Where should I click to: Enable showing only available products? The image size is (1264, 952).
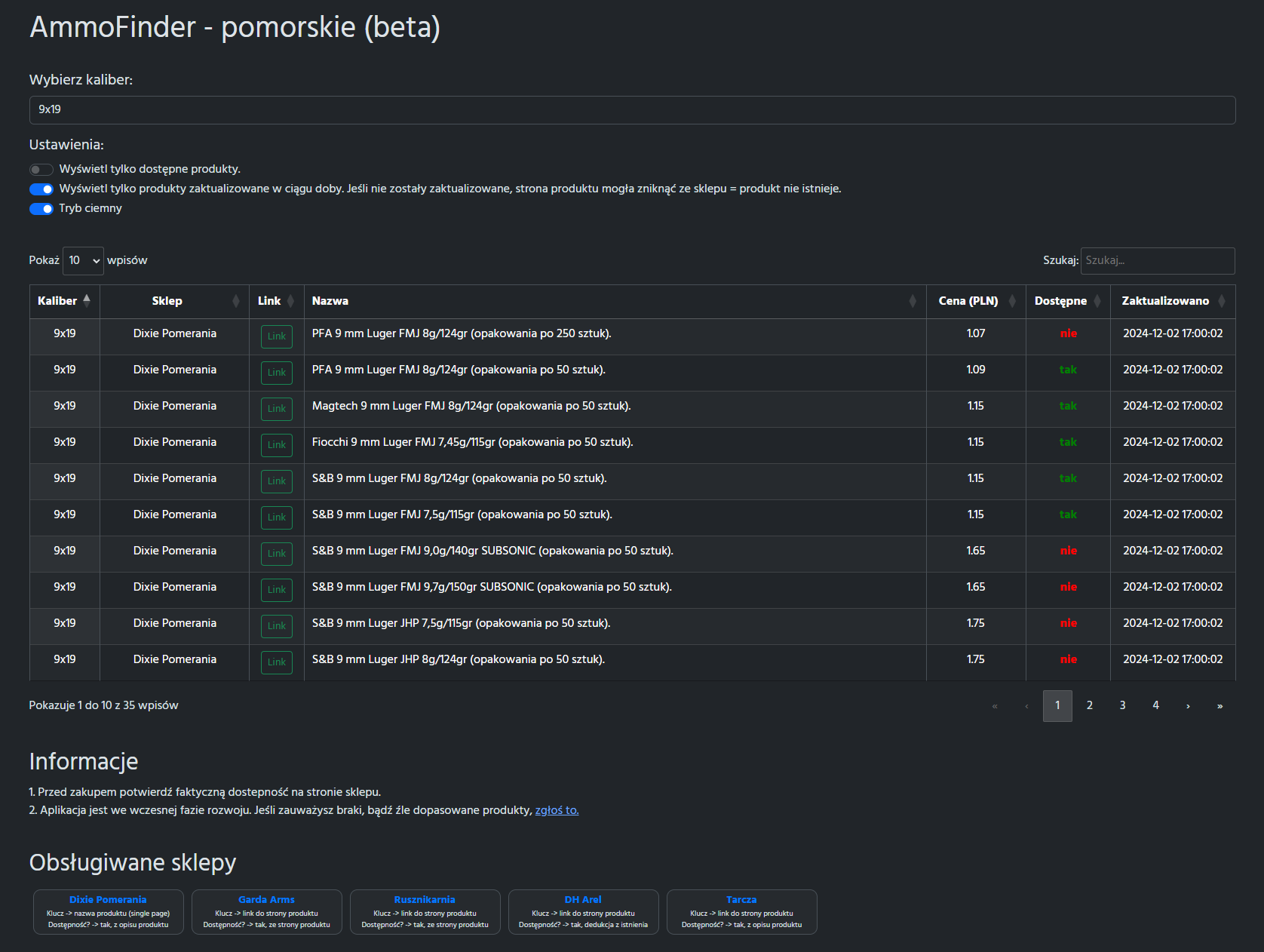coord(41,170)
